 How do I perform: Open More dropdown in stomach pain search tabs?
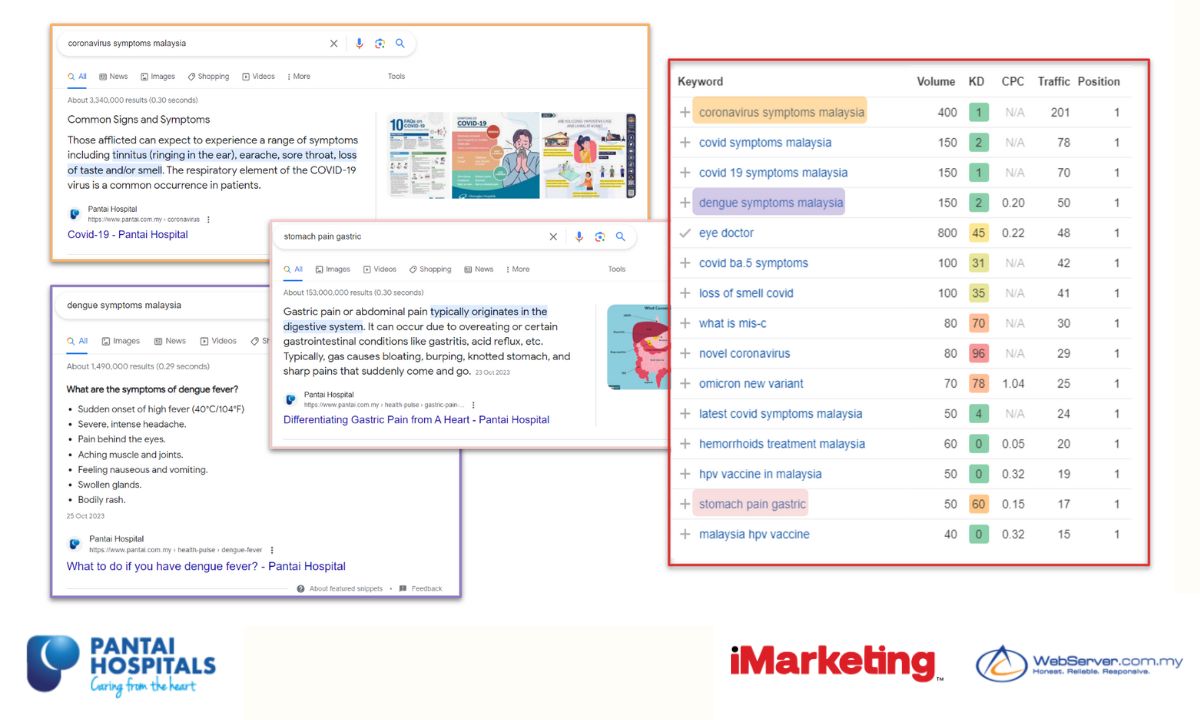[x=518, y=269]
